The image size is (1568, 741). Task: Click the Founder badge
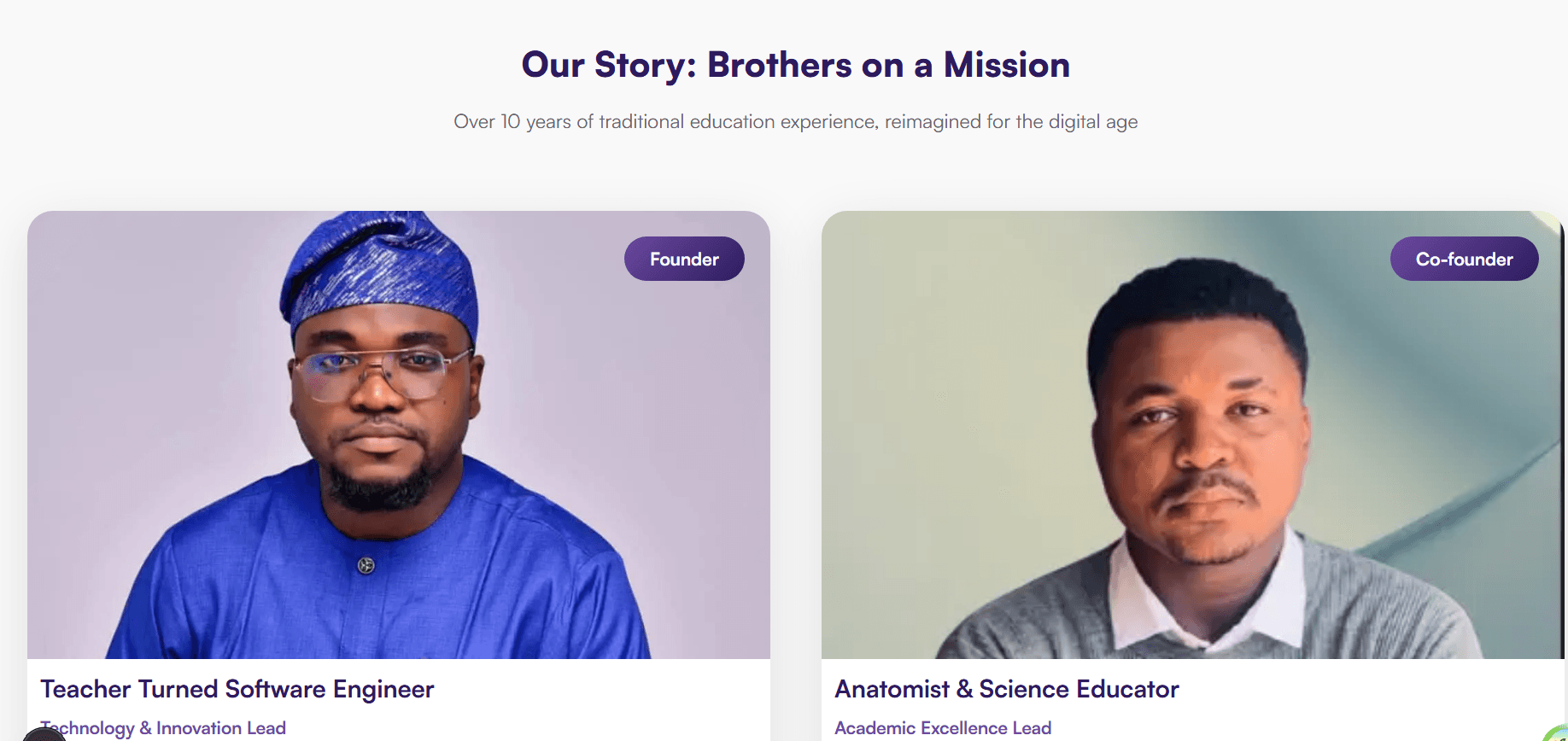[x=684, y=259]
